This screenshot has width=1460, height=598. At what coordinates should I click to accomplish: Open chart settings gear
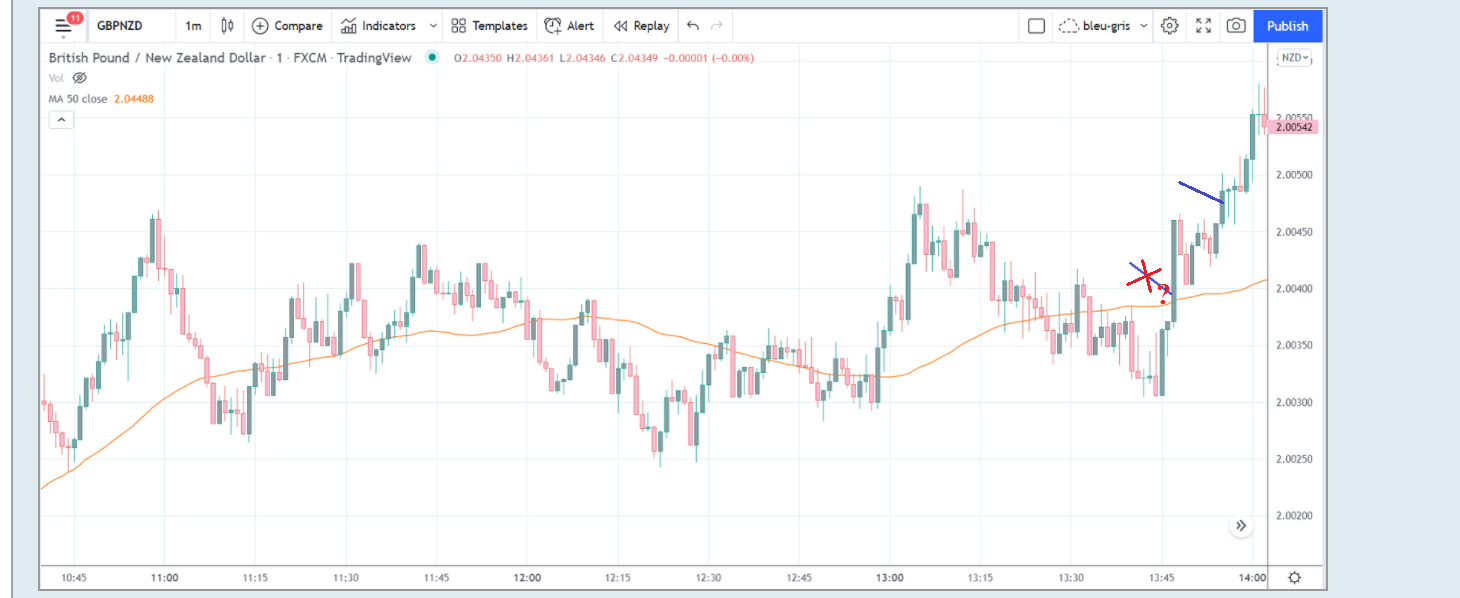click(1170, 26)
